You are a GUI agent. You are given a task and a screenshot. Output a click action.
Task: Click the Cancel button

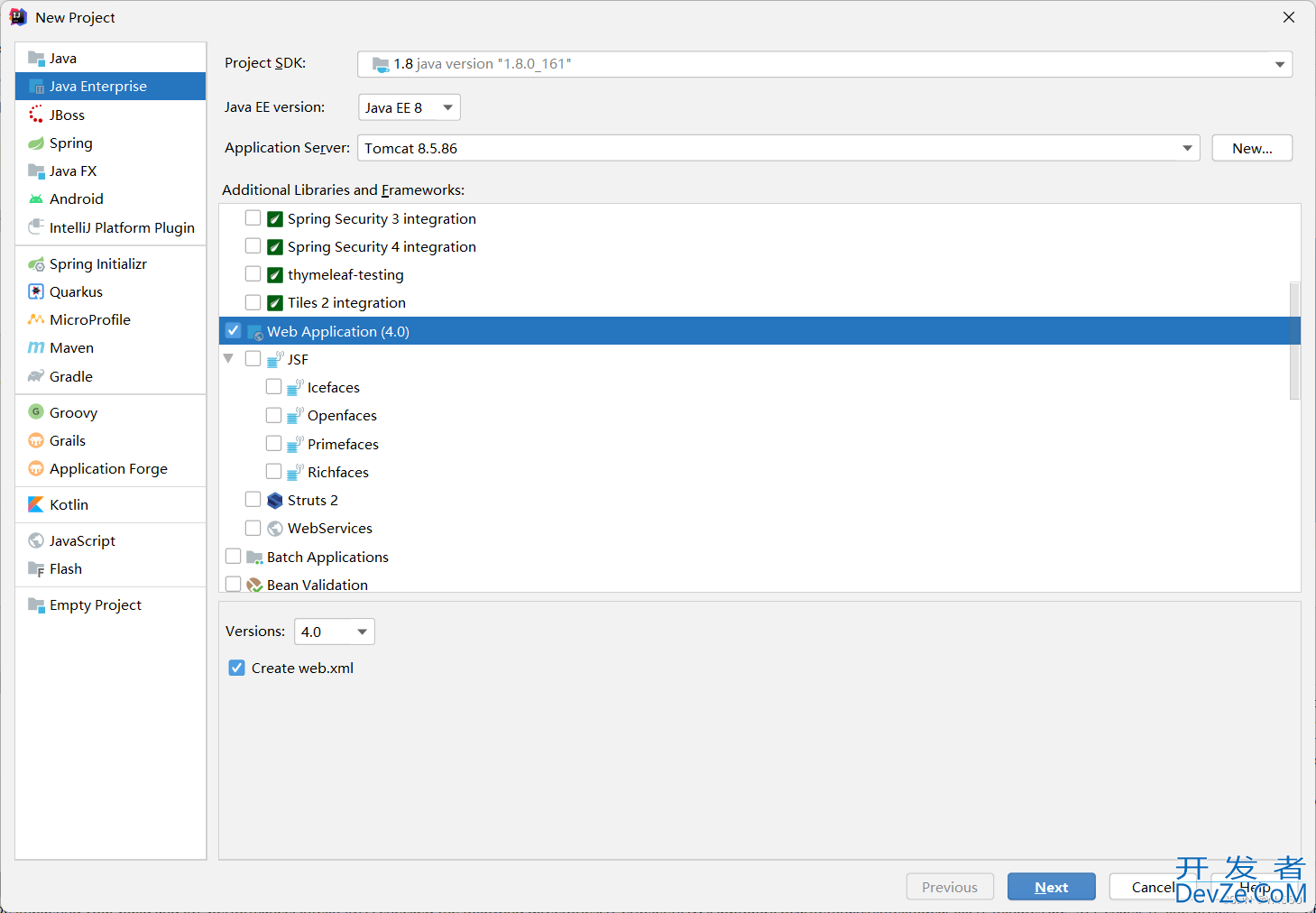(x=1153, y=887)
